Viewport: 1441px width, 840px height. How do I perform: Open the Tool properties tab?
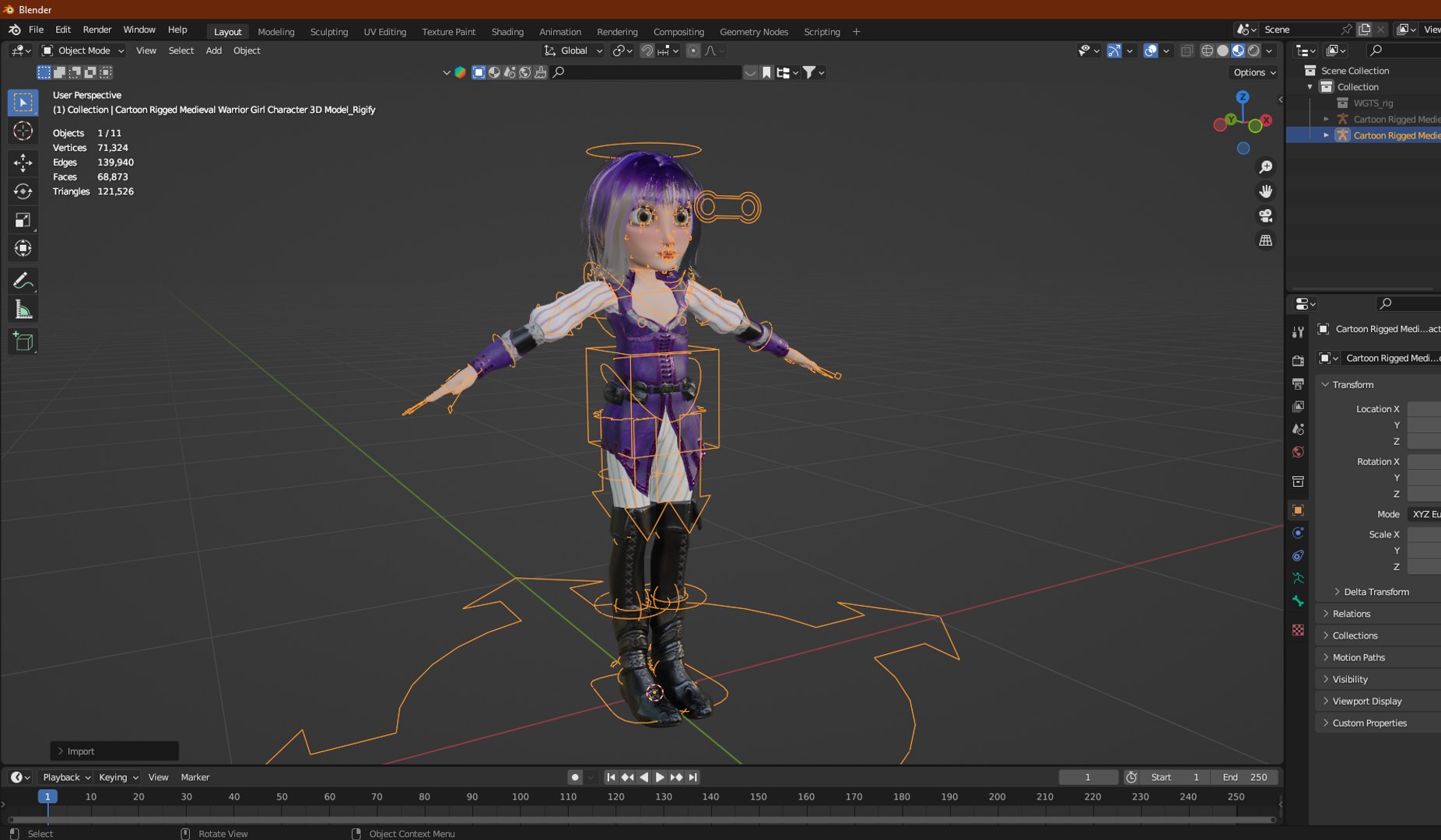pyautogui.click(x=1298, y=332)
